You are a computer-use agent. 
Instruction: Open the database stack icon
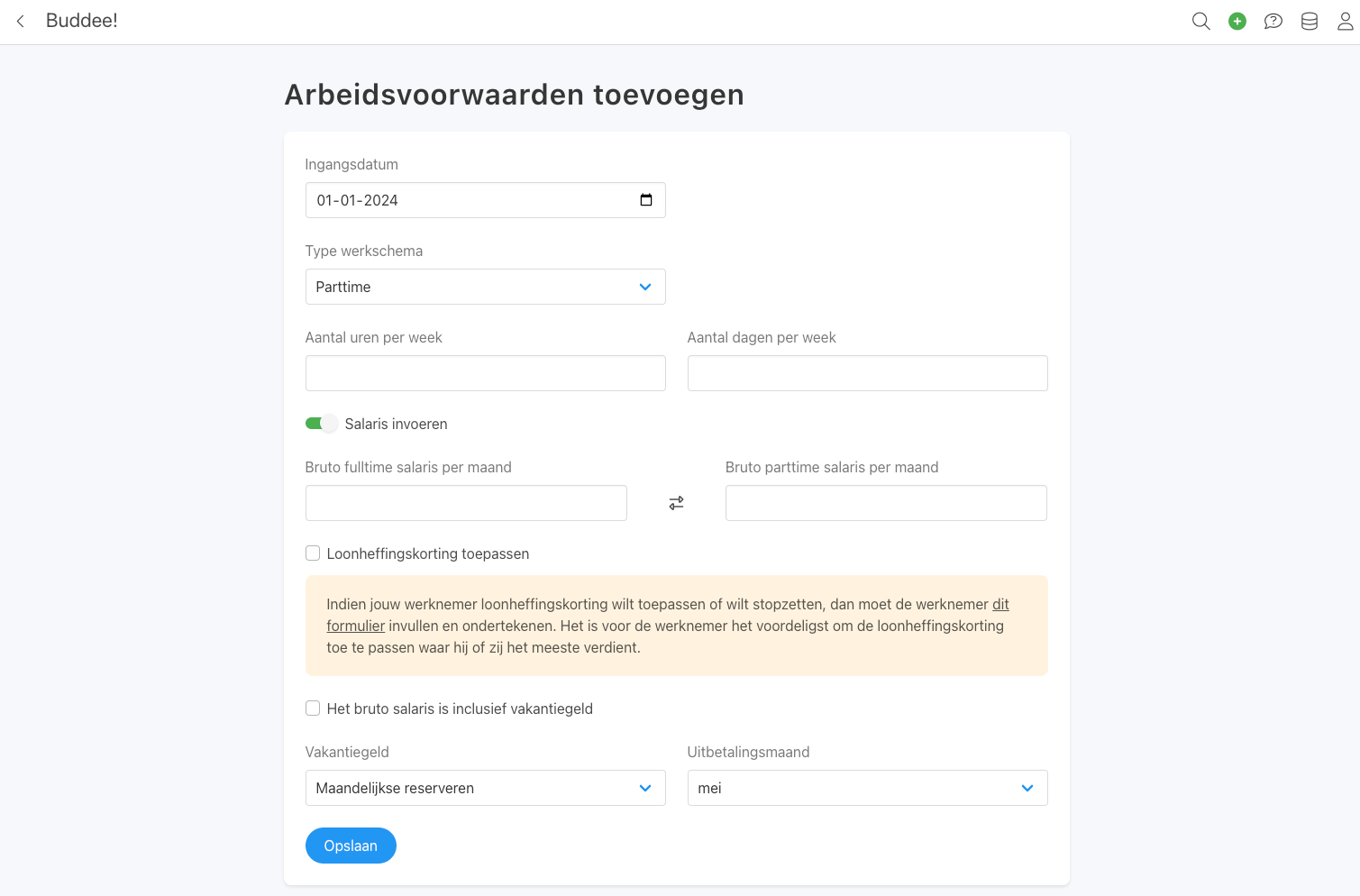pyautogui.click(x=1310, y=21)
